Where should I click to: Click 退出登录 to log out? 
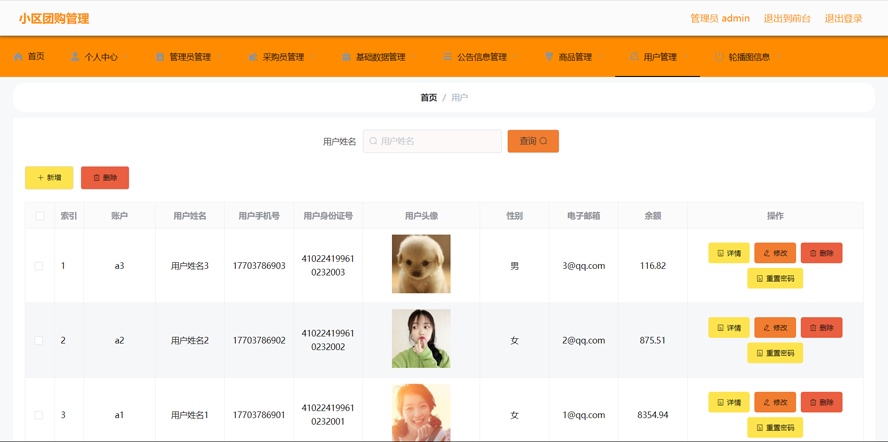click(843, 18)
